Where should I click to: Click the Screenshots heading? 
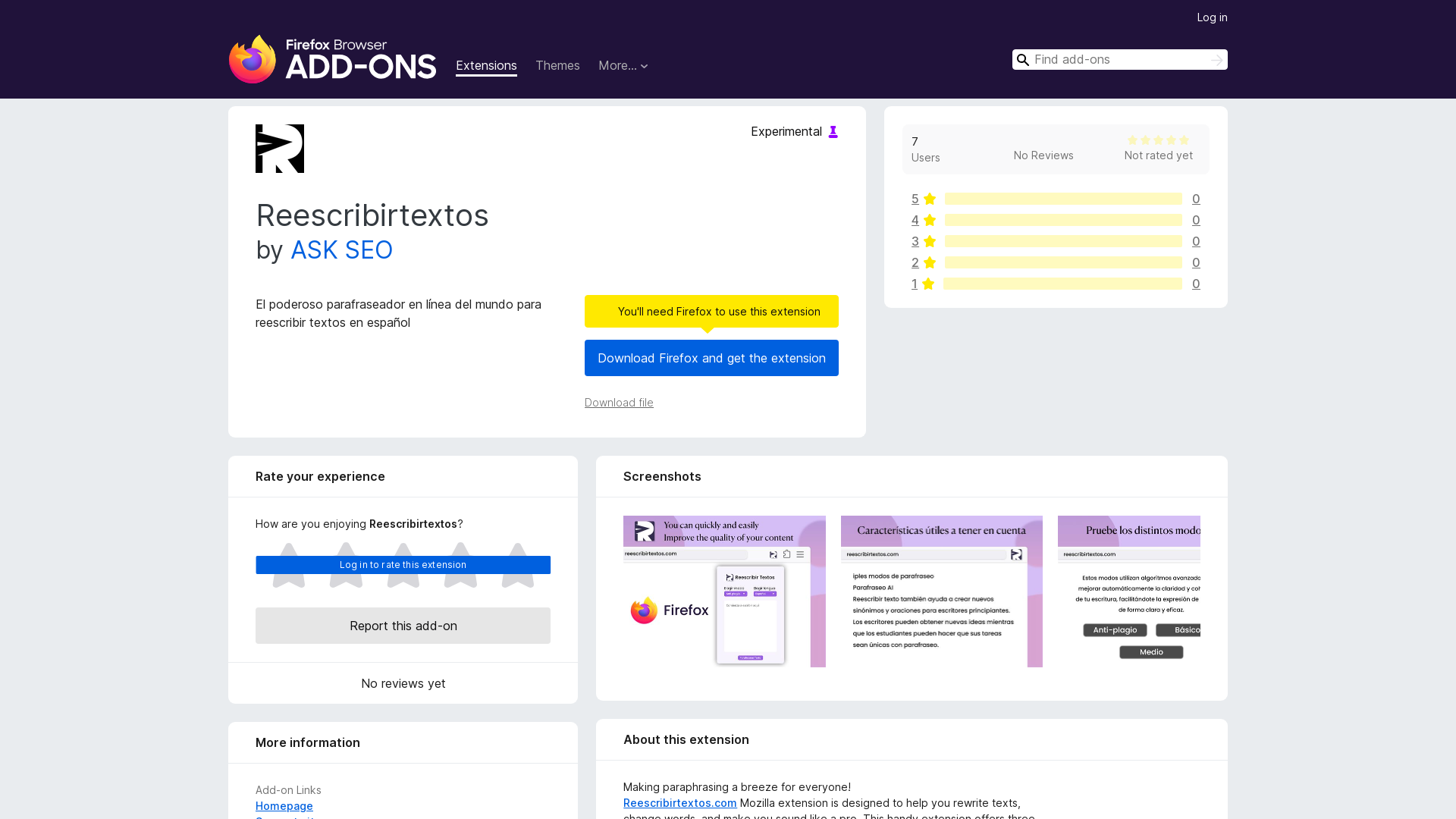click(662, 476)
